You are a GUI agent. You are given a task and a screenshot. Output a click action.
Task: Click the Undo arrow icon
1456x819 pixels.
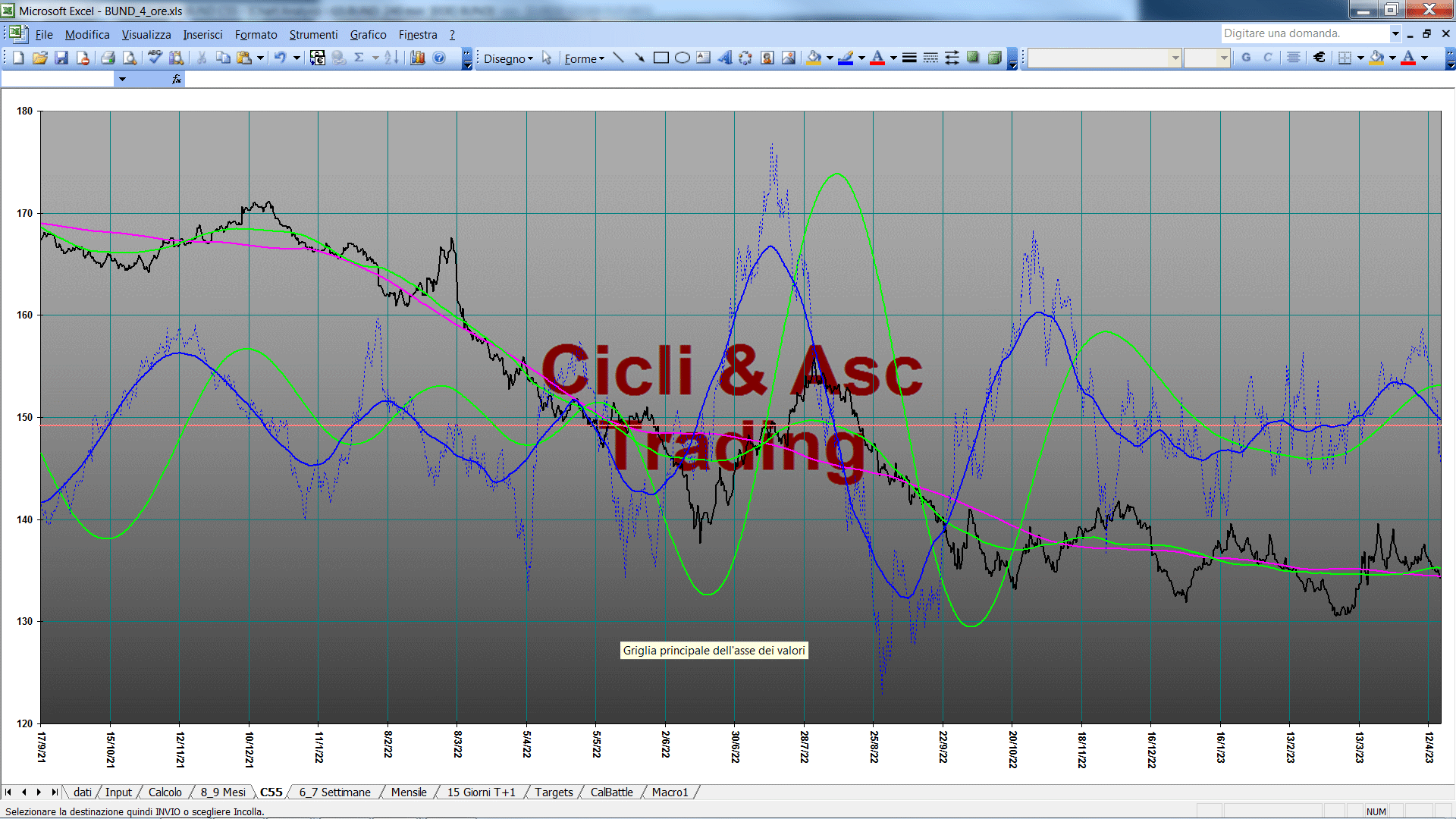(x=280, y=58)
